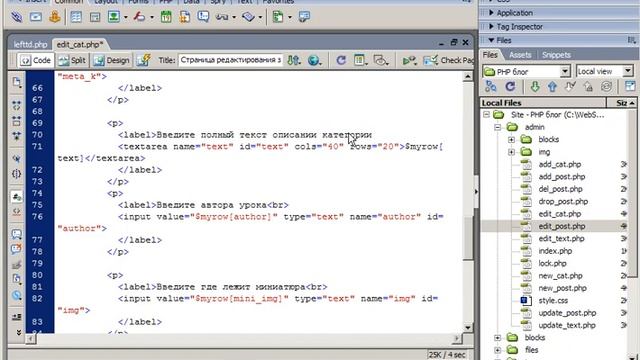This screenshot has height=360, width=640.
Task: Expand the img folder under admin
Action: [511, 152]
